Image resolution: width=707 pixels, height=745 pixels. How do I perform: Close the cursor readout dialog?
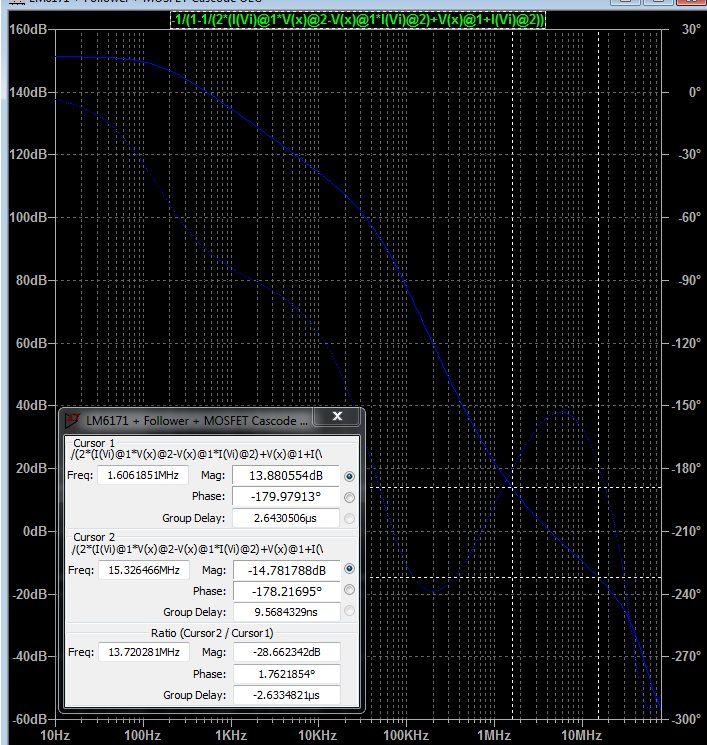[337, 416]
